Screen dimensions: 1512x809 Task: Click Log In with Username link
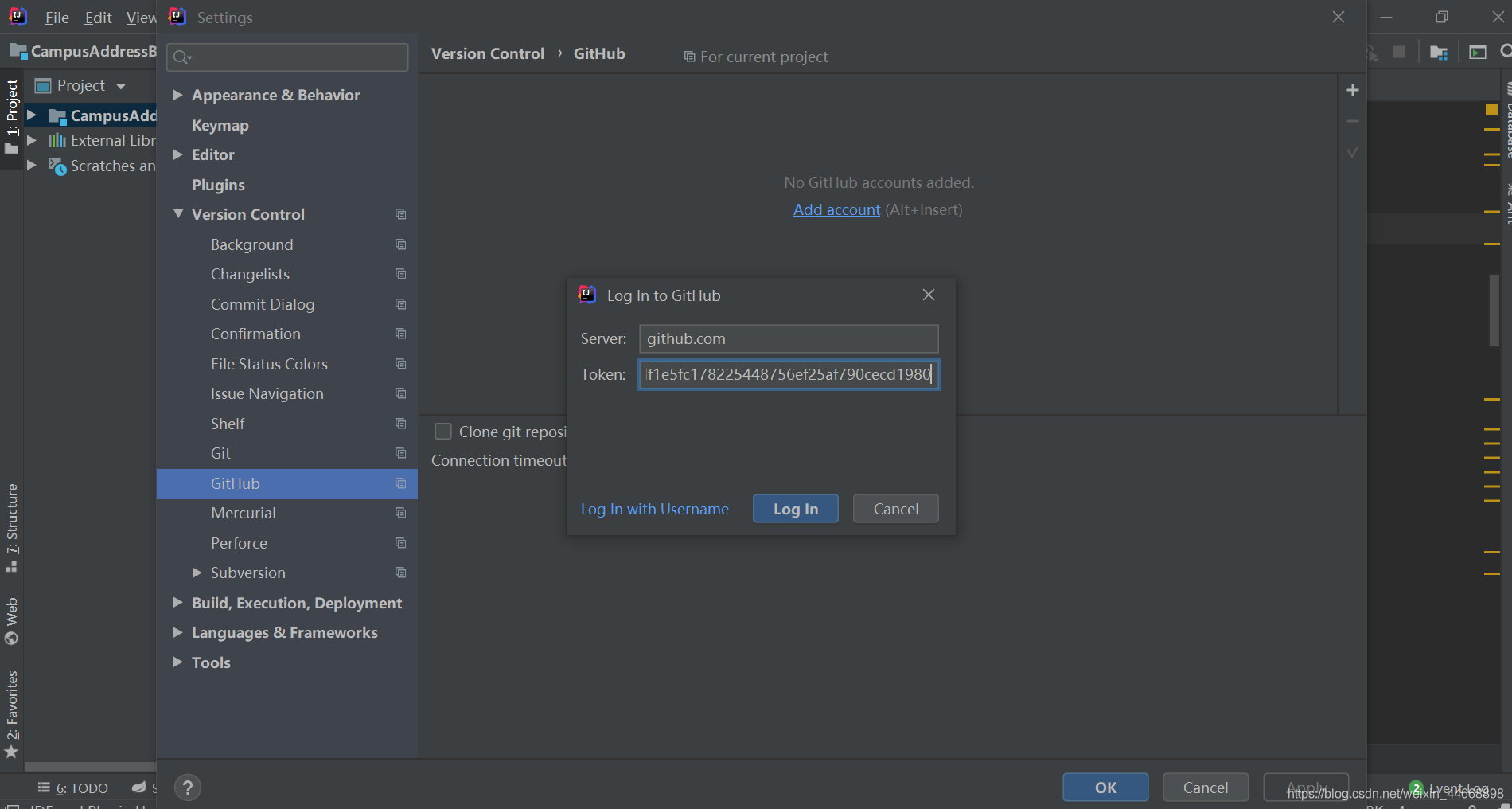coord(654,509)
